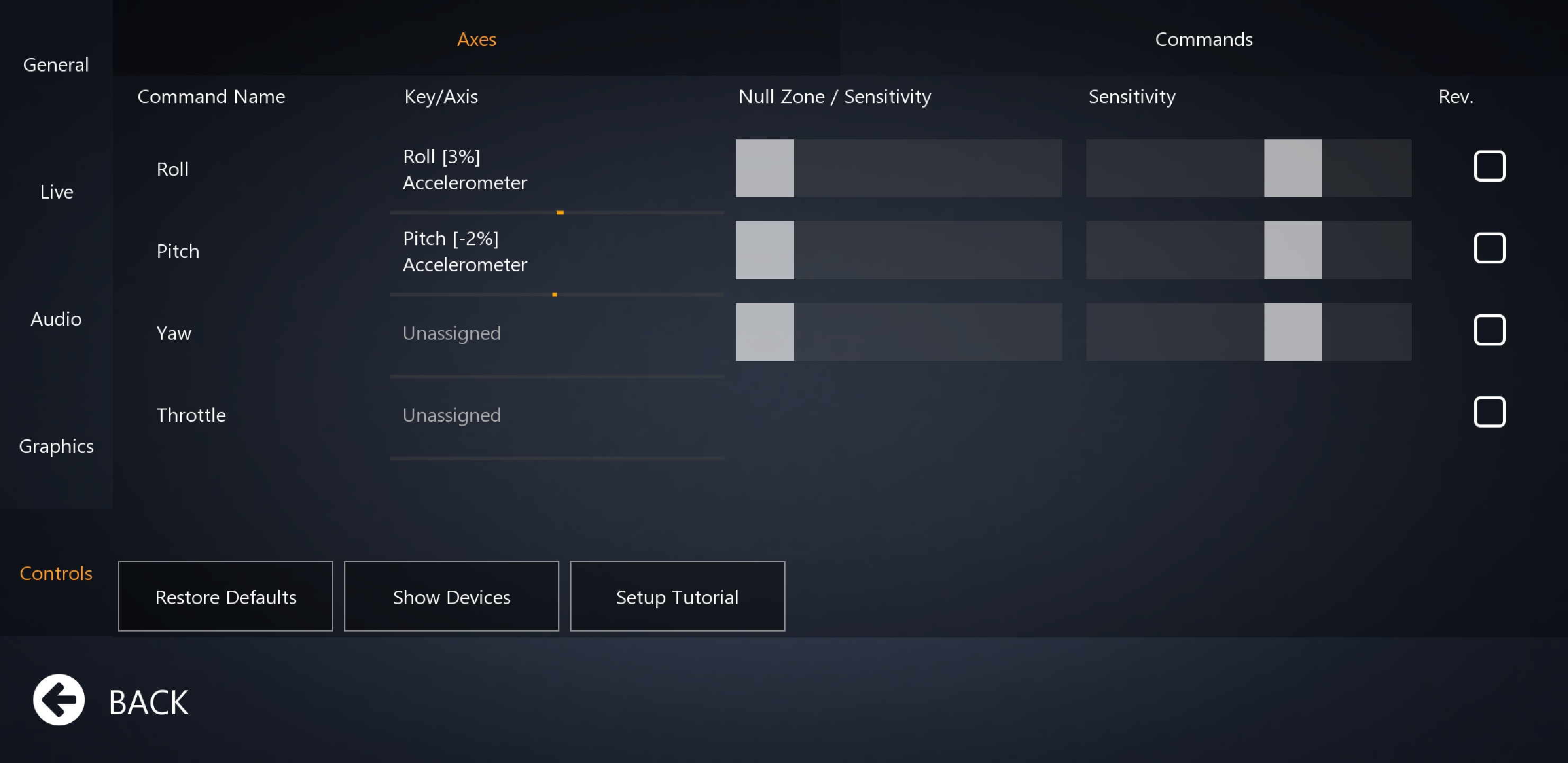Toggle the Throttle reverse checkbox

click(1489, 412)
